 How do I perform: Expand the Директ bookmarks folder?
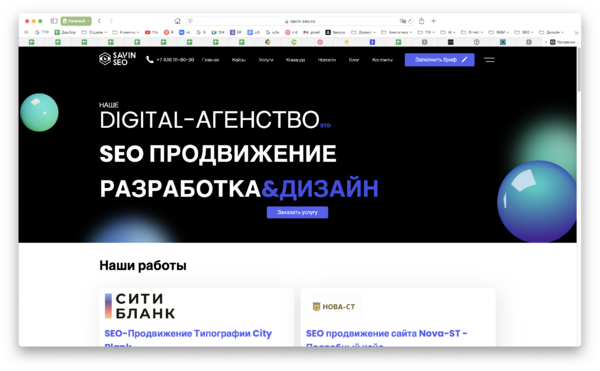point(364,32)
